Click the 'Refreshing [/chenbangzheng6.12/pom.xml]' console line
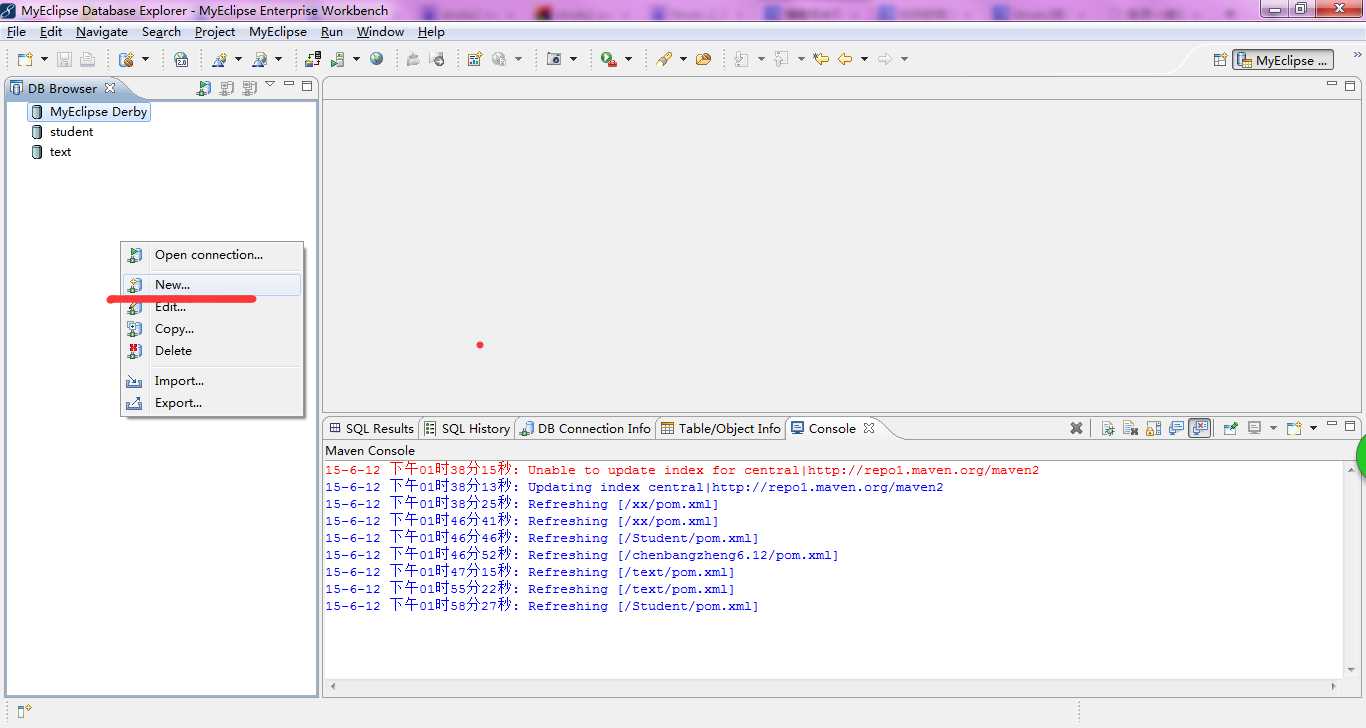Image resolution: width=1366 pixels, height=728 pixels. pos(582,555)
